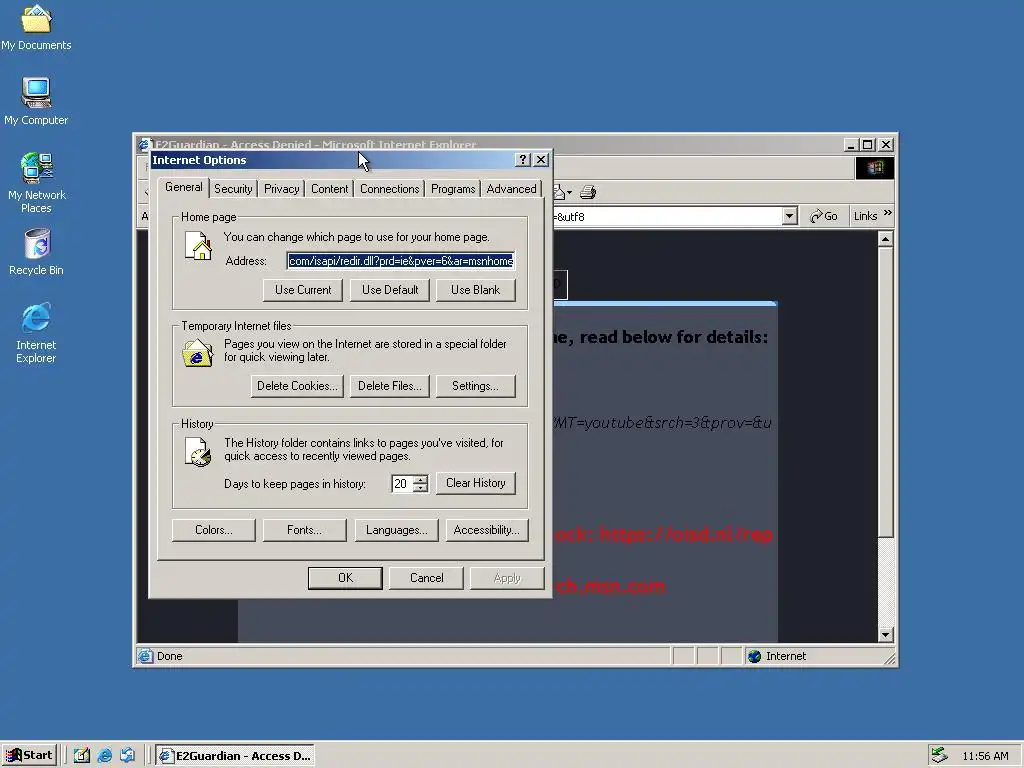The image size is (1024, 768).
Task: Switch to the Connections tab
Action: click(389, 189)
